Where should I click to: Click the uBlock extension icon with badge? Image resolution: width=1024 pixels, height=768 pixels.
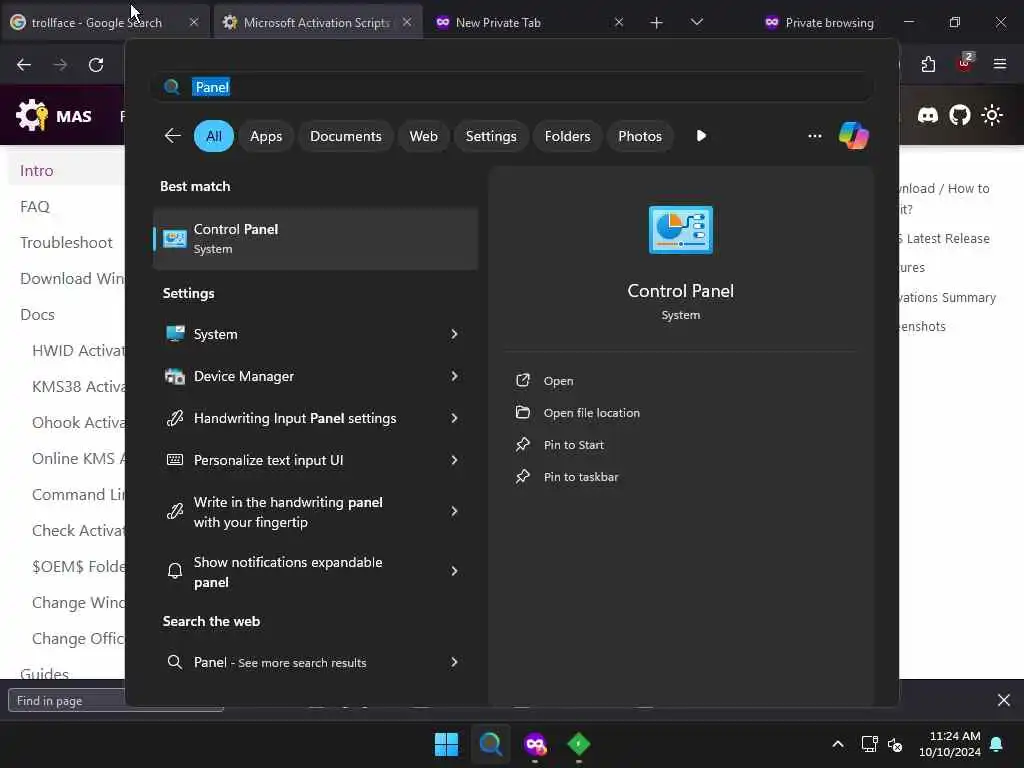click(965, 63)
